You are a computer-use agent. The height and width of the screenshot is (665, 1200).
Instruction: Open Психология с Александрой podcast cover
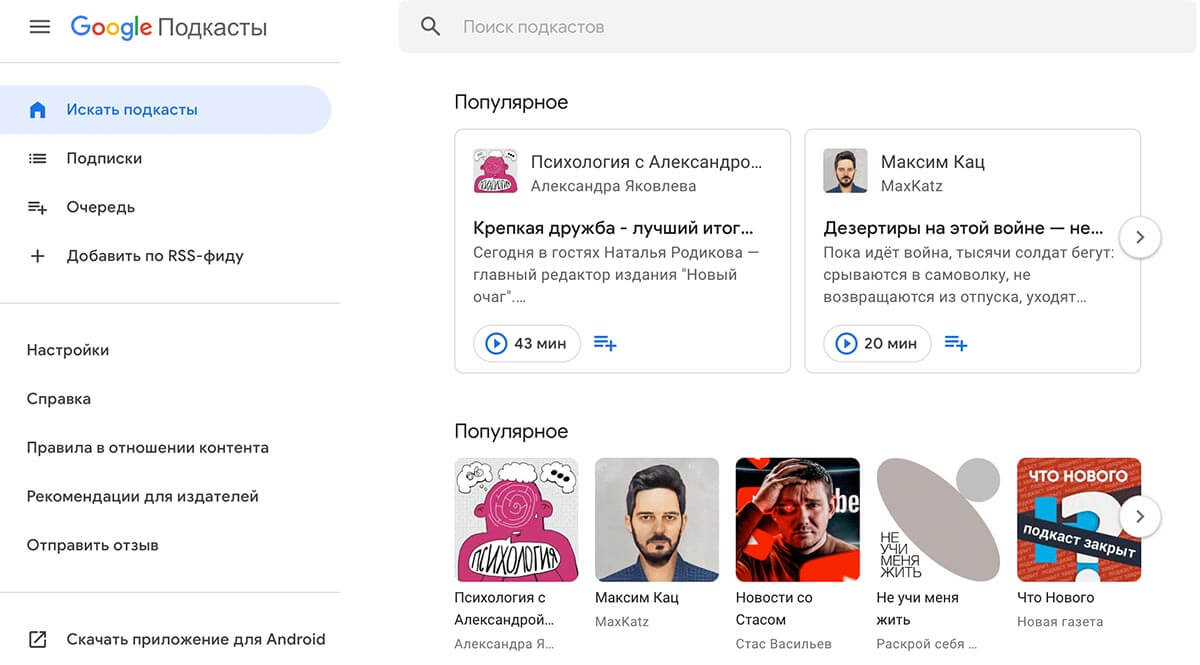(x=516, y=520)
